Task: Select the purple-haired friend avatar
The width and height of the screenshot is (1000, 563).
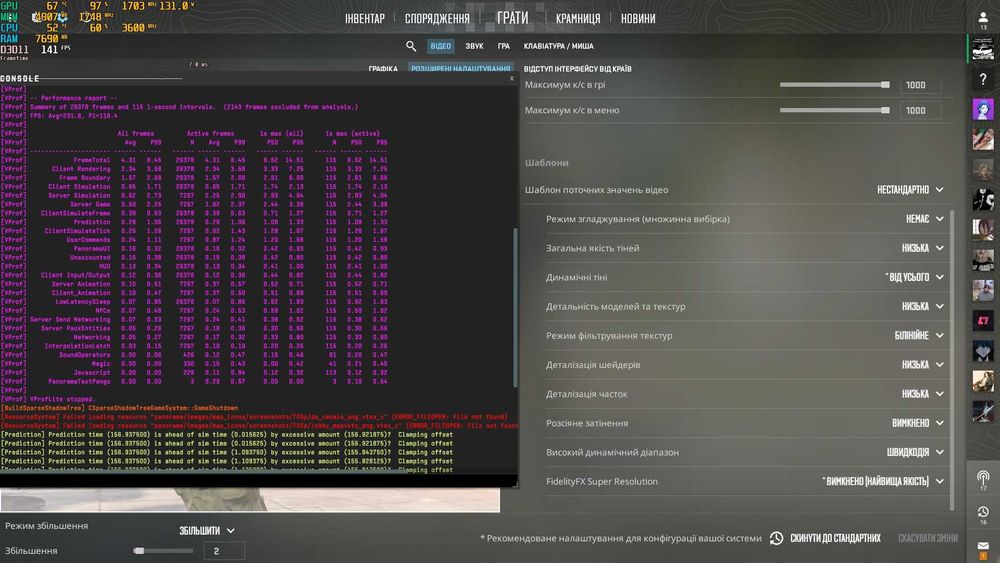Action: click(983, 109)
